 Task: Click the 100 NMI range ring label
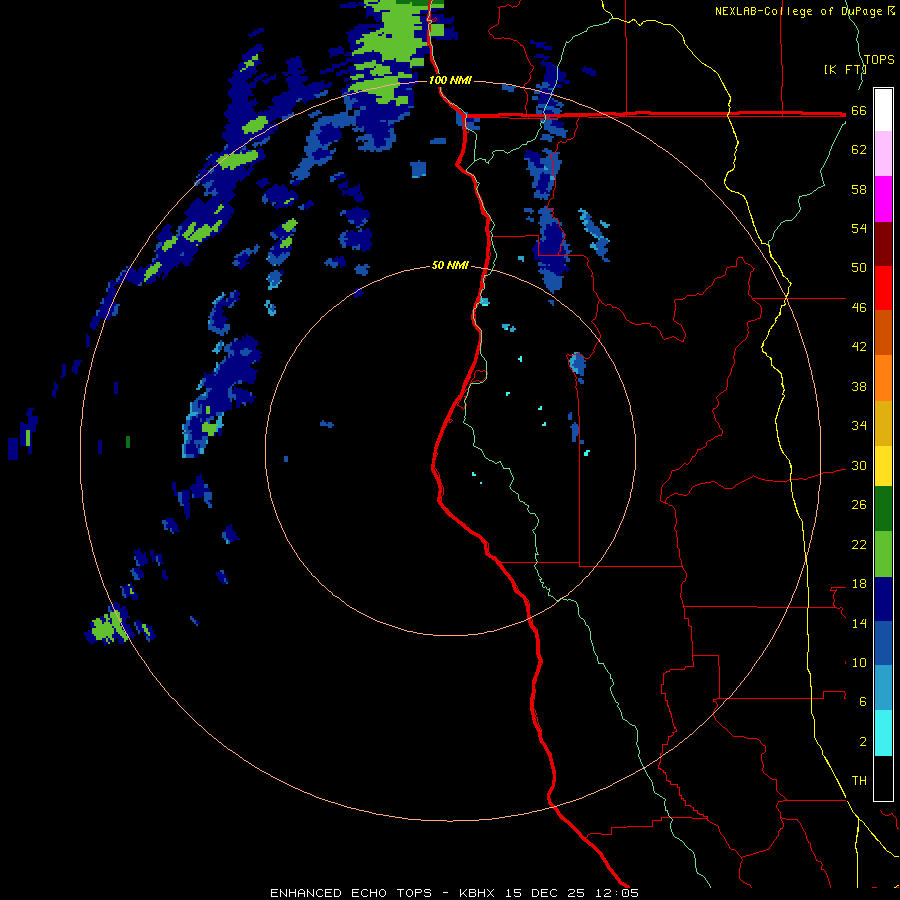click(x=450, y=80)
